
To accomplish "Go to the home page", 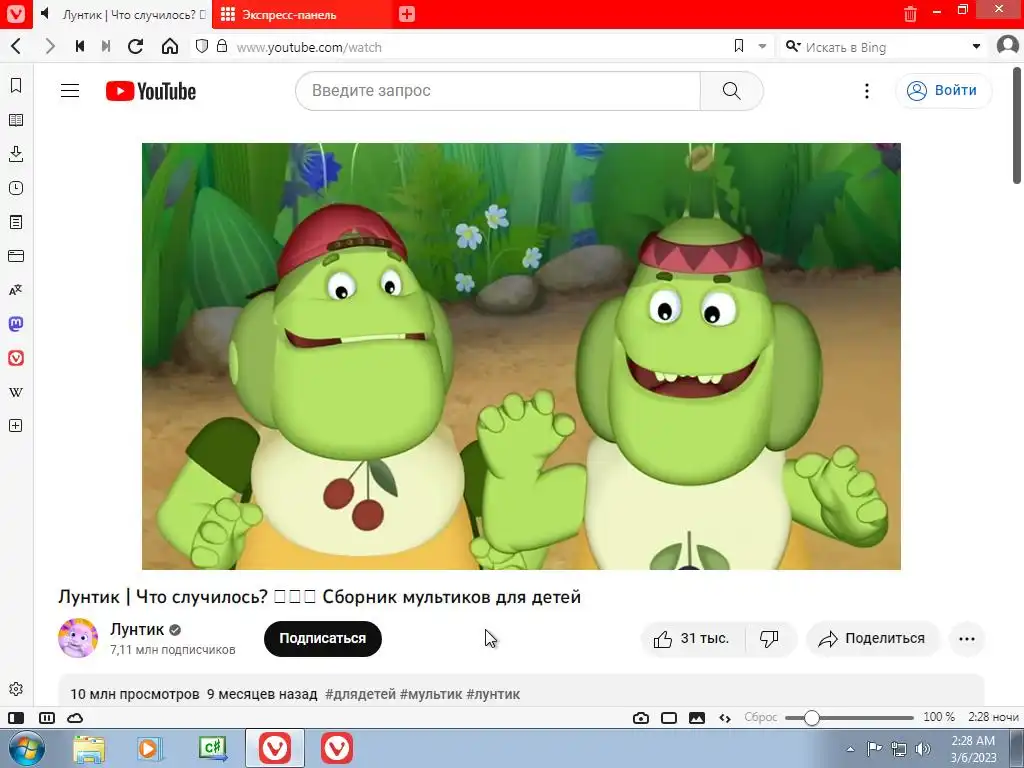I will click(x=170, y=46).
